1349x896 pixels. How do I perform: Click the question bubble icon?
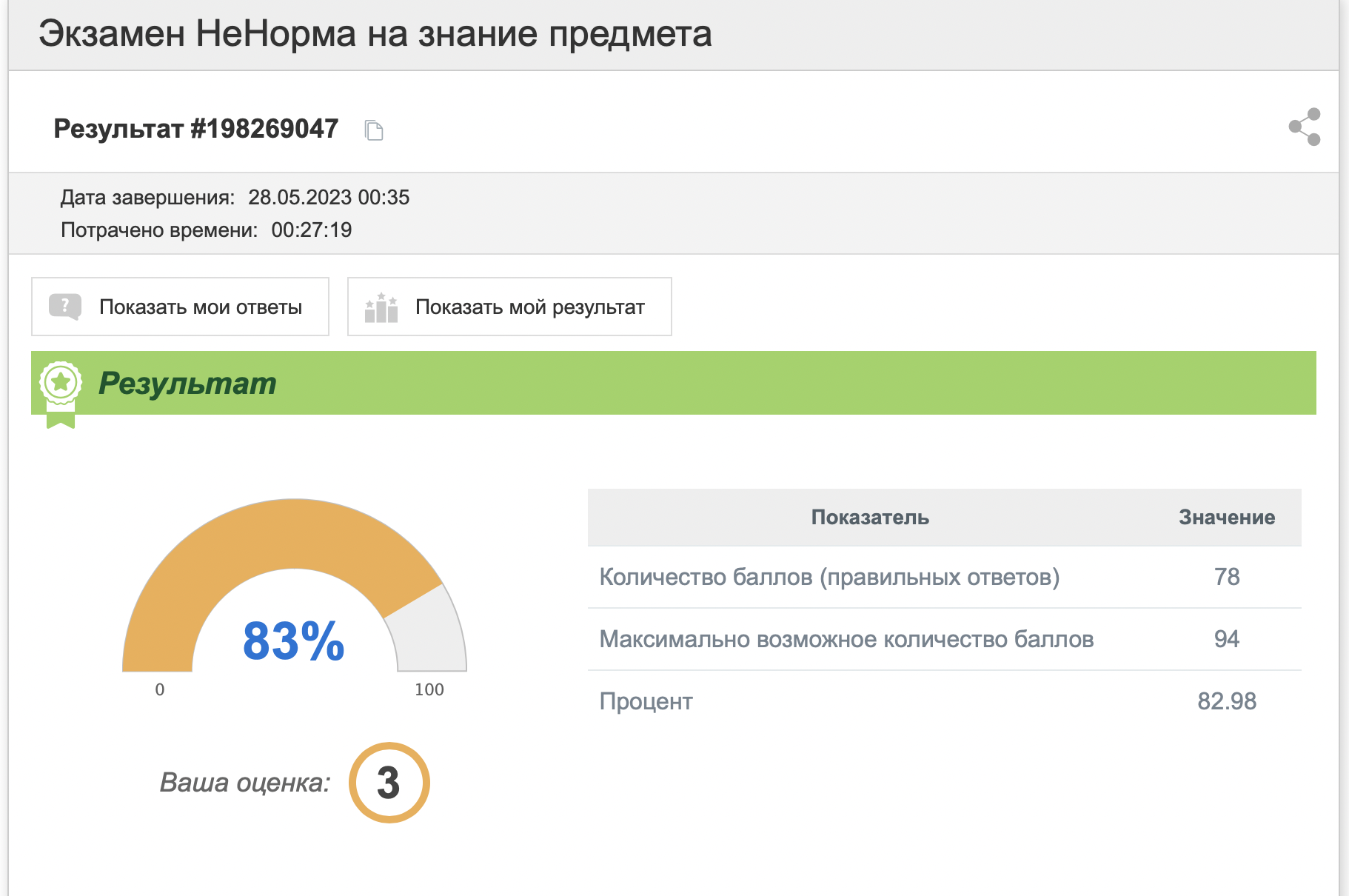[65, 307]
